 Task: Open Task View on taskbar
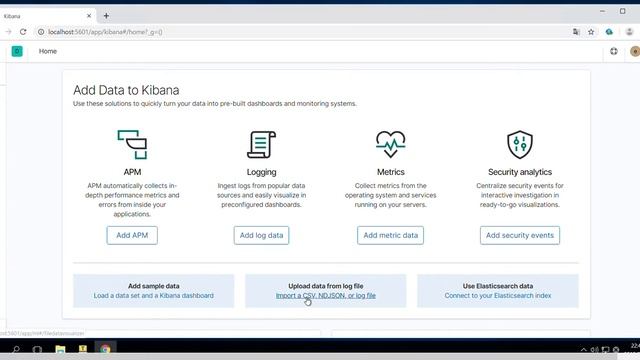[37, 349]
